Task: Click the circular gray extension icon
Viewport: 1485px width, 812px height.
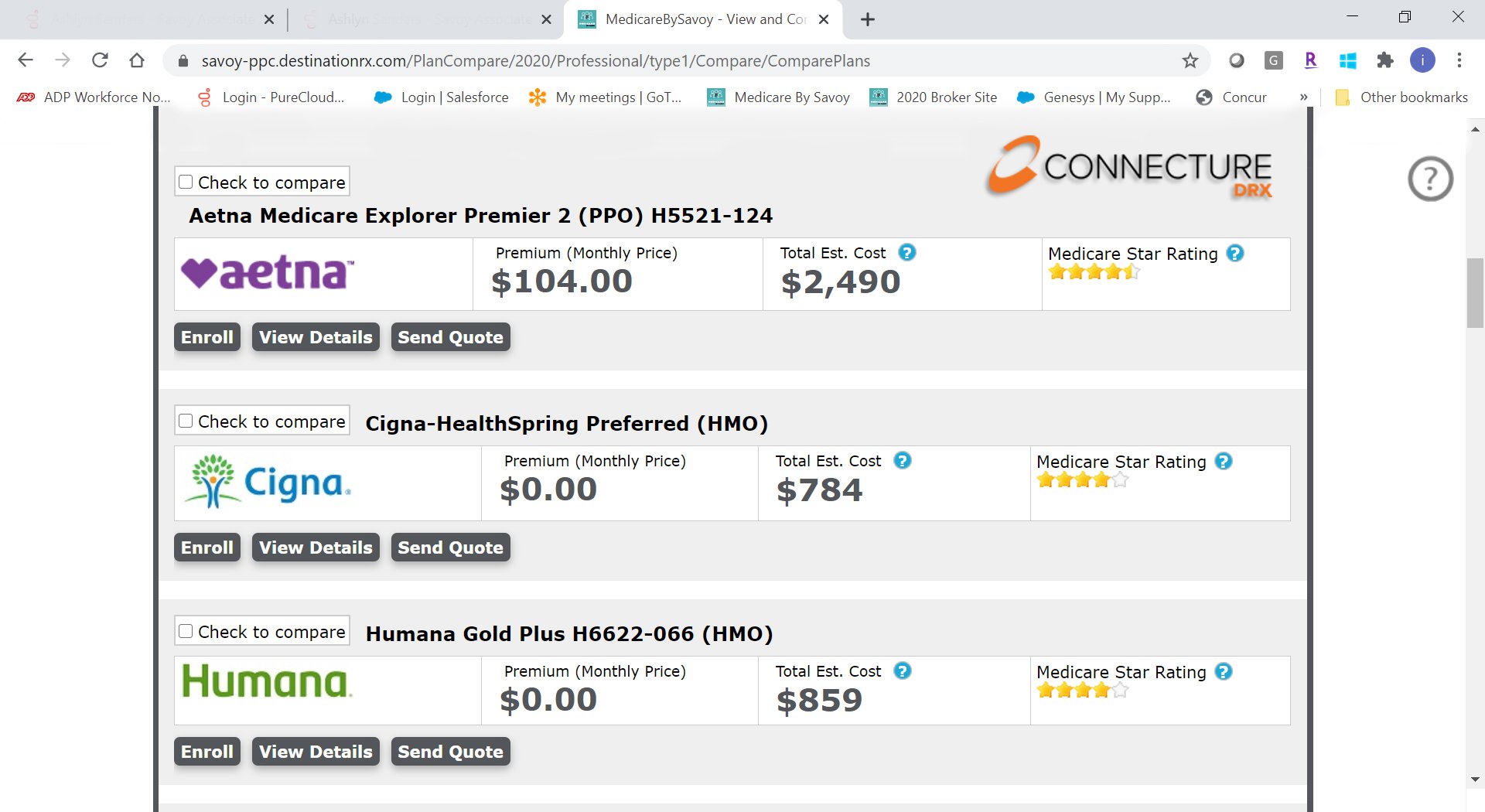Action: [x=1236, y=60]
